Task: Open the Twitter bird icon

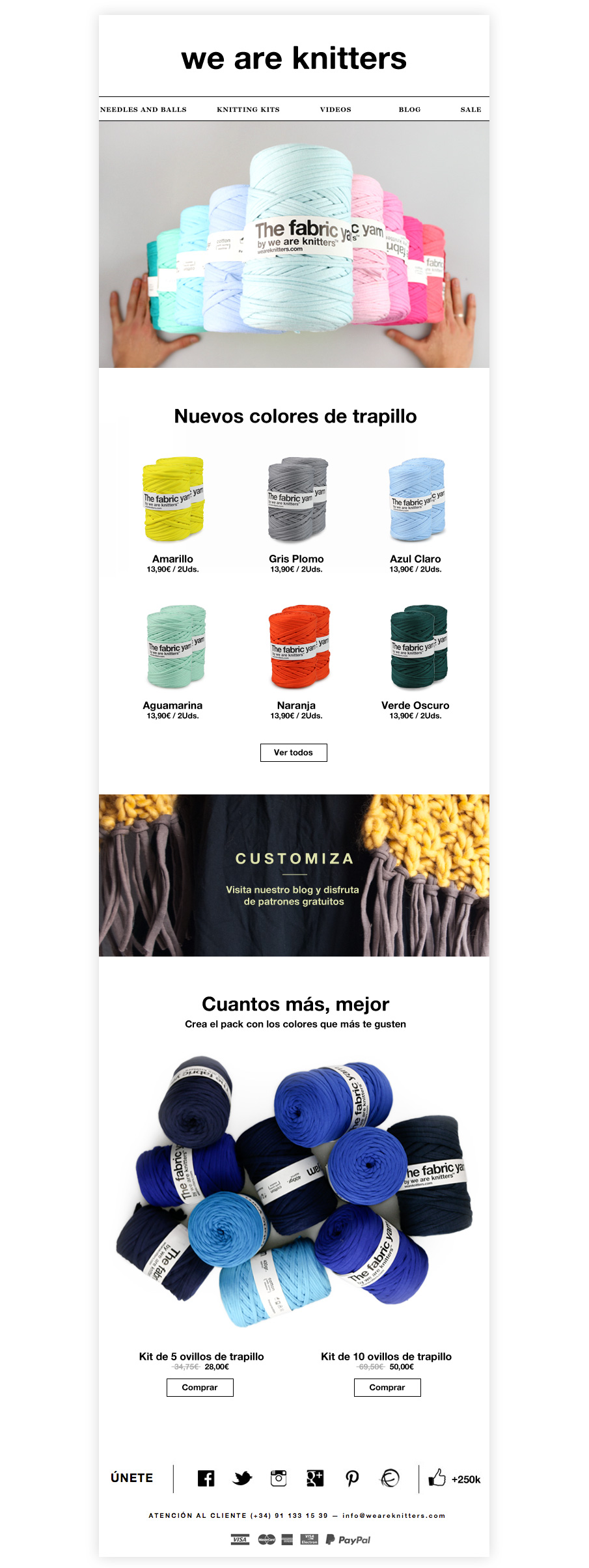Action: click(242, 1478)
